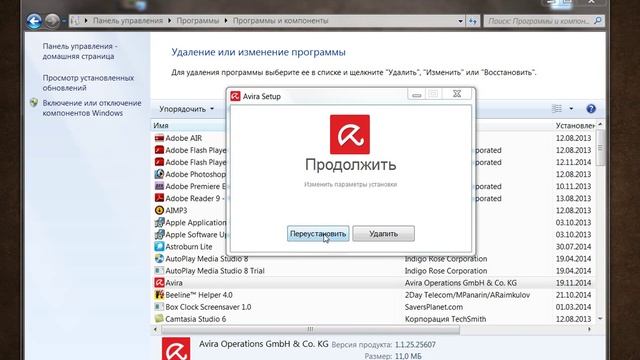Click the Adobe Photoshop program icon
This screenshot has width=640, height=360.
click(159, 174)
